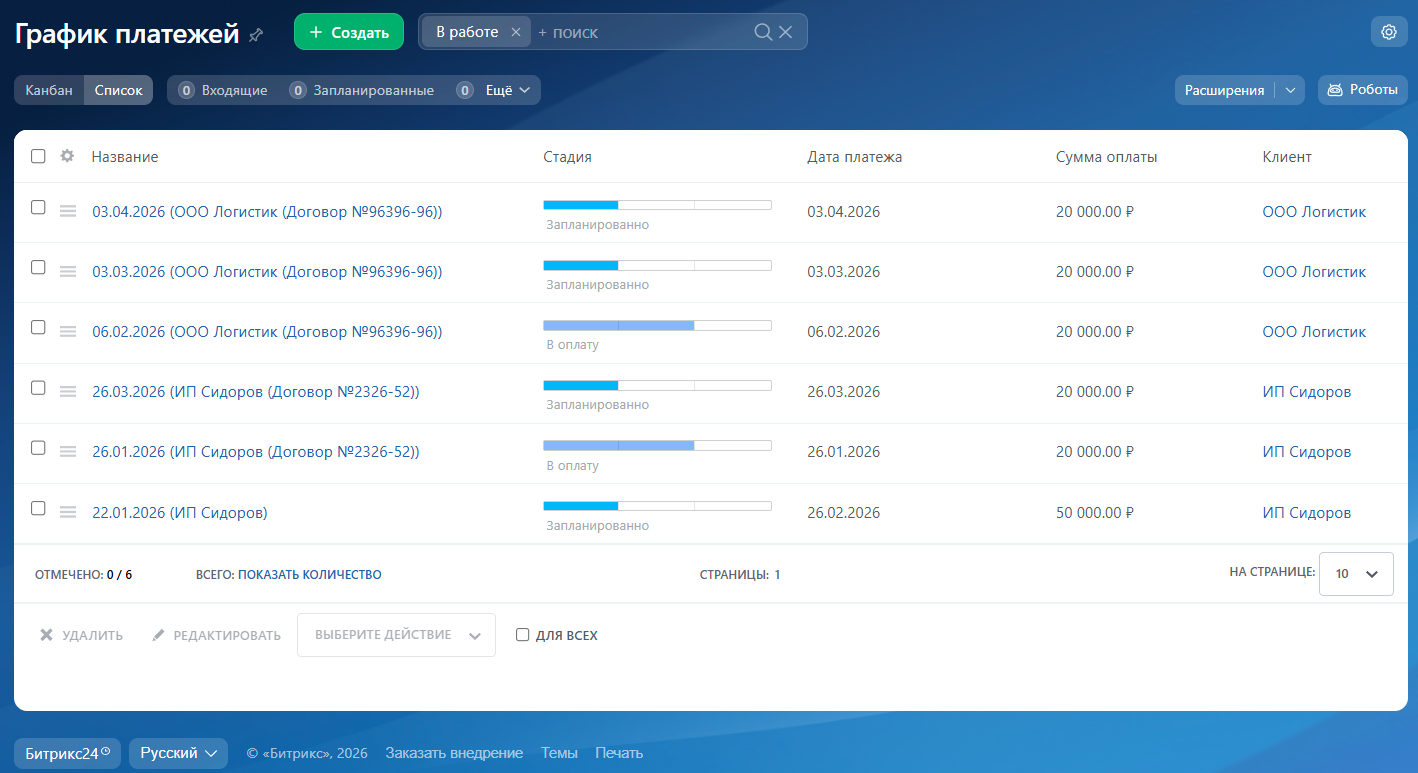Select all rows with header checkbox
The width and height of the screenshot is (1418, 773).
(38, 156)
